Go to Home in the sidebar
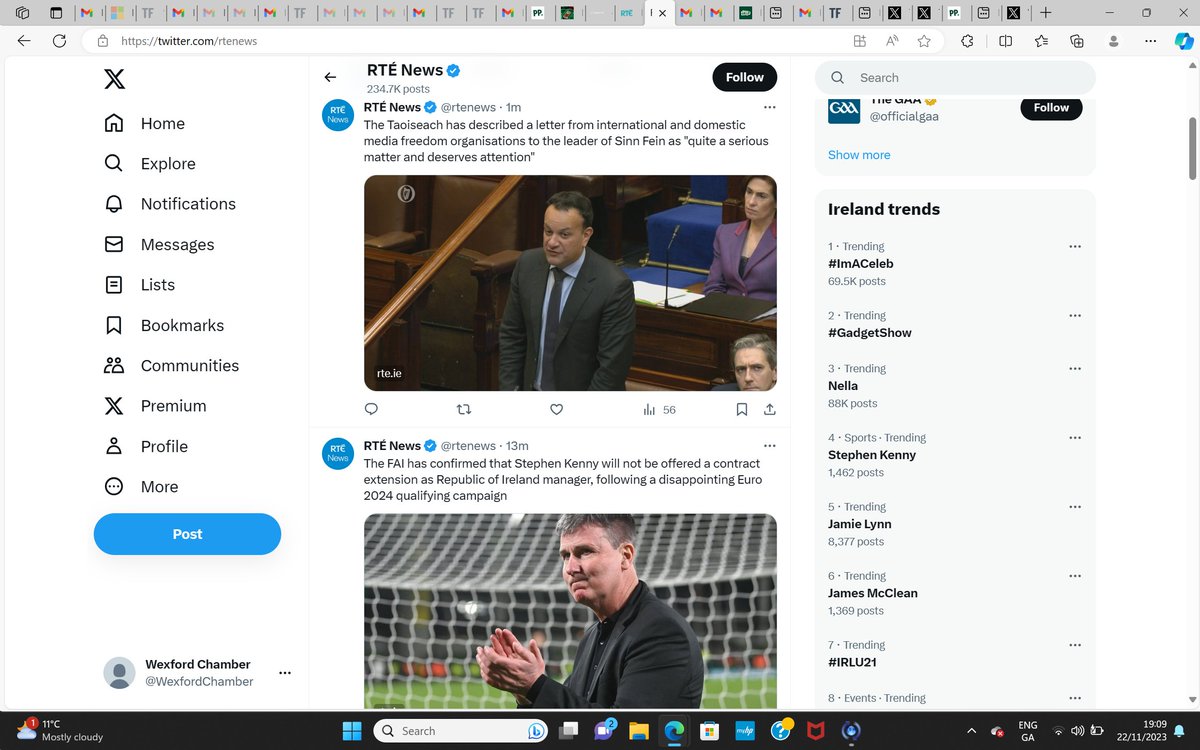This screenshot has width=1200, height=750. (145, 123)
